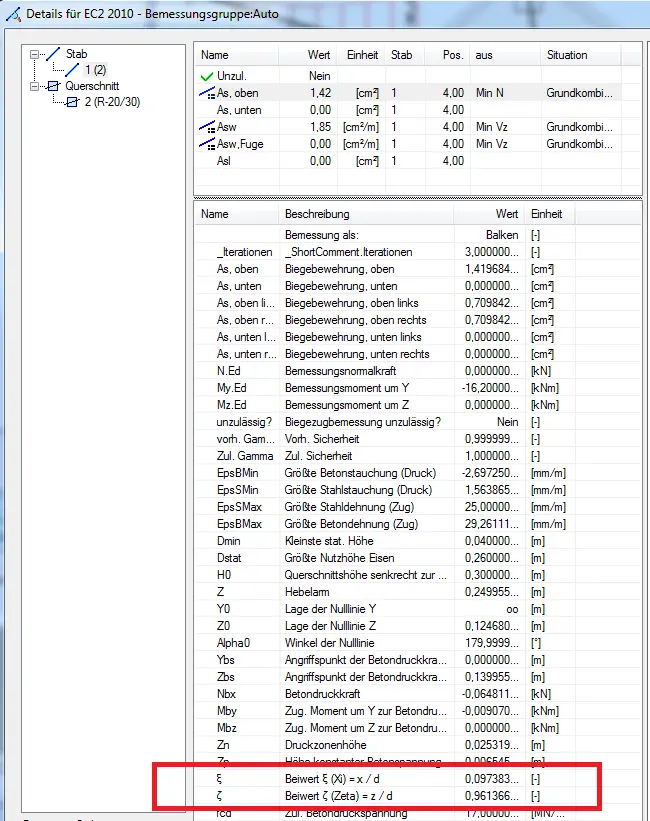This screenshot has height=821, width=650.
Task: Click the Min N cell
Action: tap(490, 93)
